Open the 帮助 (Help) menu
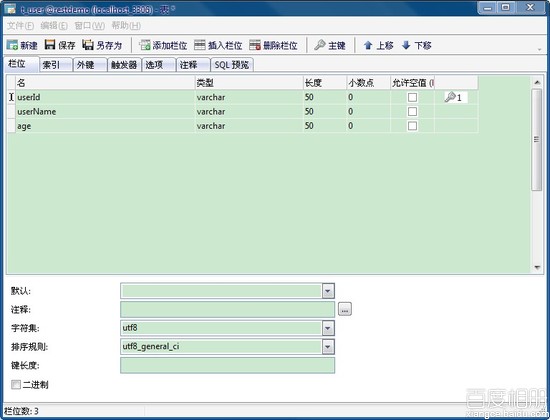 (x=126, y=26)
